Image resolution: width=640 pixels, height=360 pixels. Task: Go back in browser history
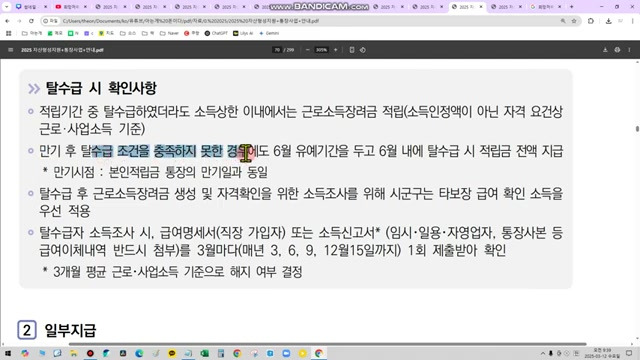click(7, 21)
